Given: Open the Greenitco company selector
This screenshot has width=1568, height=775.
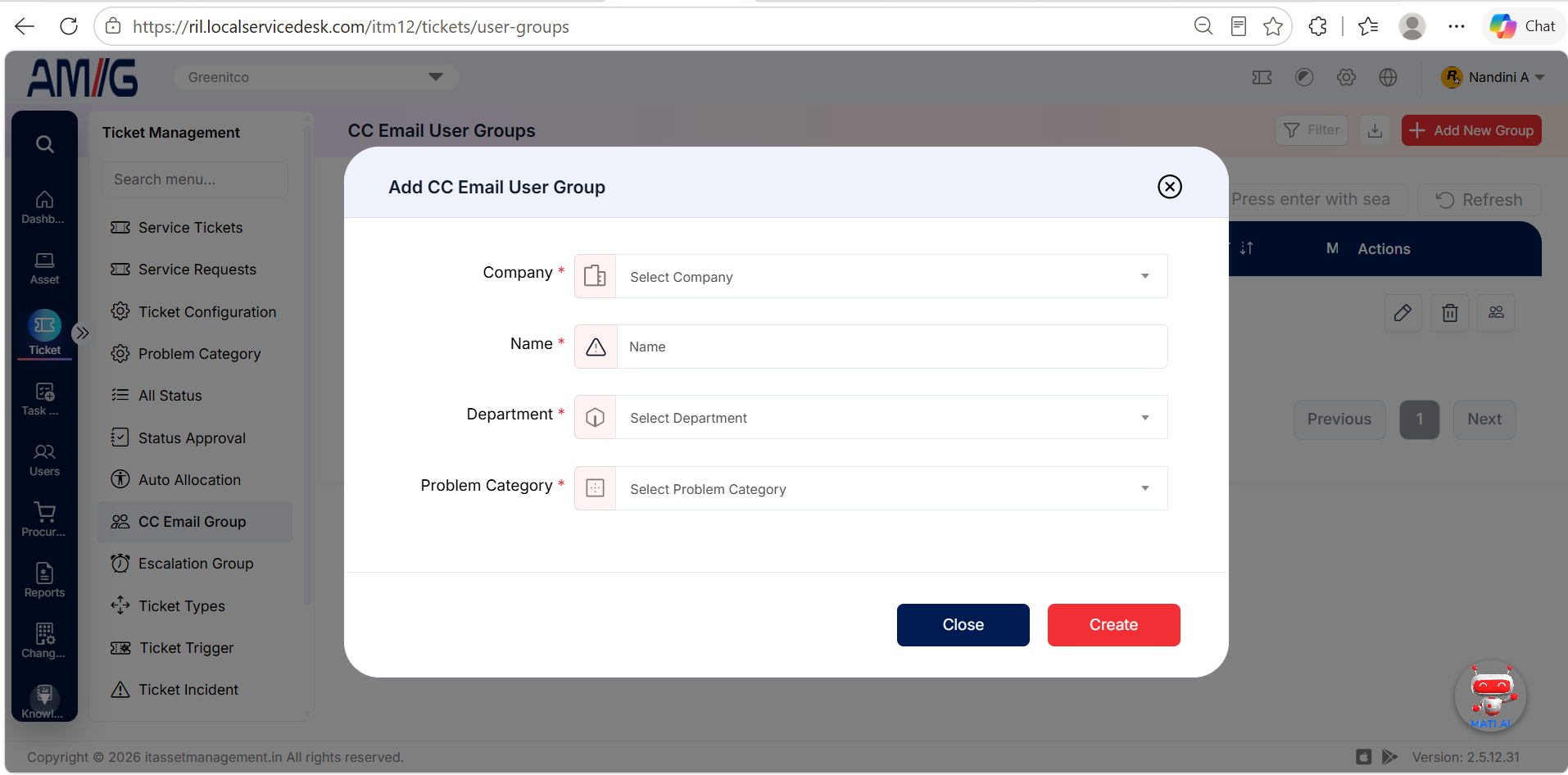Looking at the screenshot, I should click(x=315, y=77).
